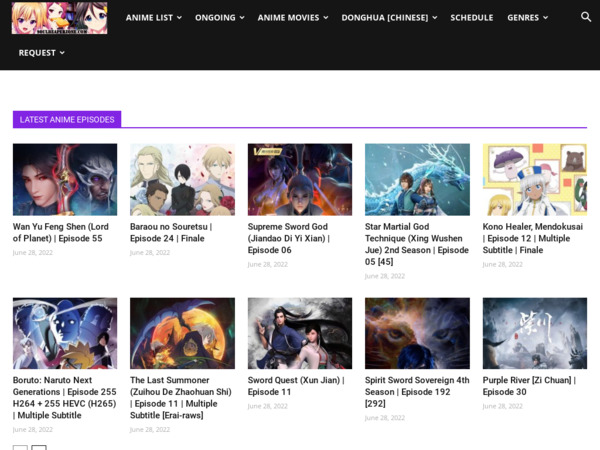Click title link The Last Summoner Episode 11
This screenshot has height=450, width=600.
point(181,398)
